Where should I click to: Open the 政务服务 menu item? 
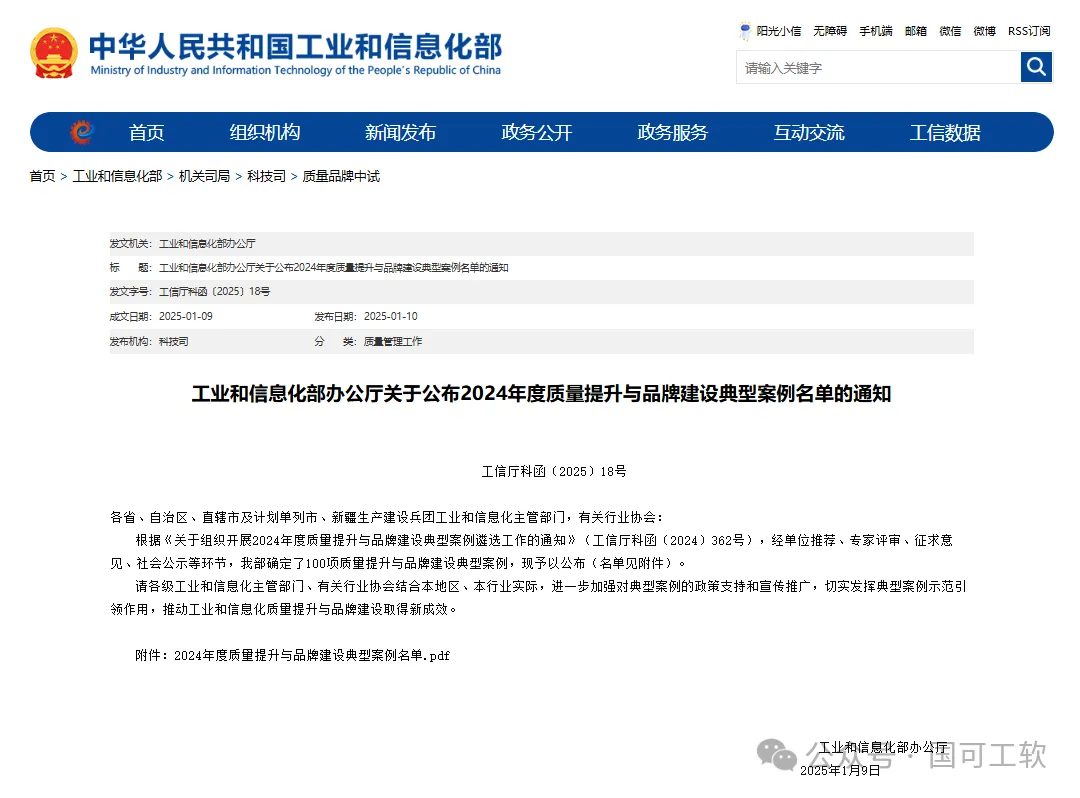[x=672, y=132]
